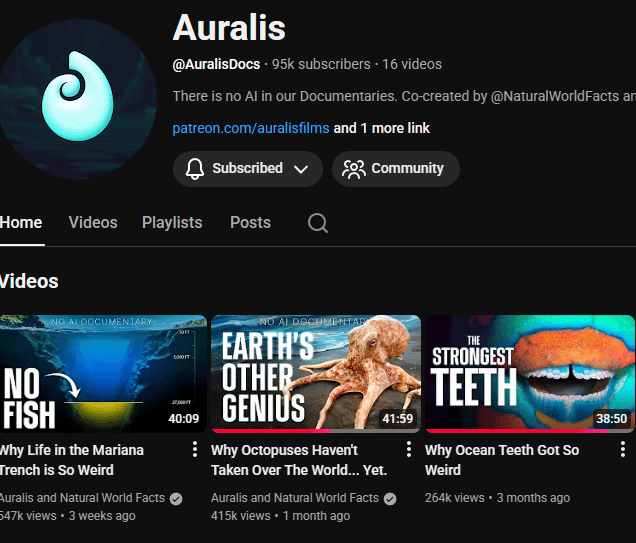Open more options for Octopuses video
The width and height of the screenshot is (636, 543).
[x=409, y=449]
